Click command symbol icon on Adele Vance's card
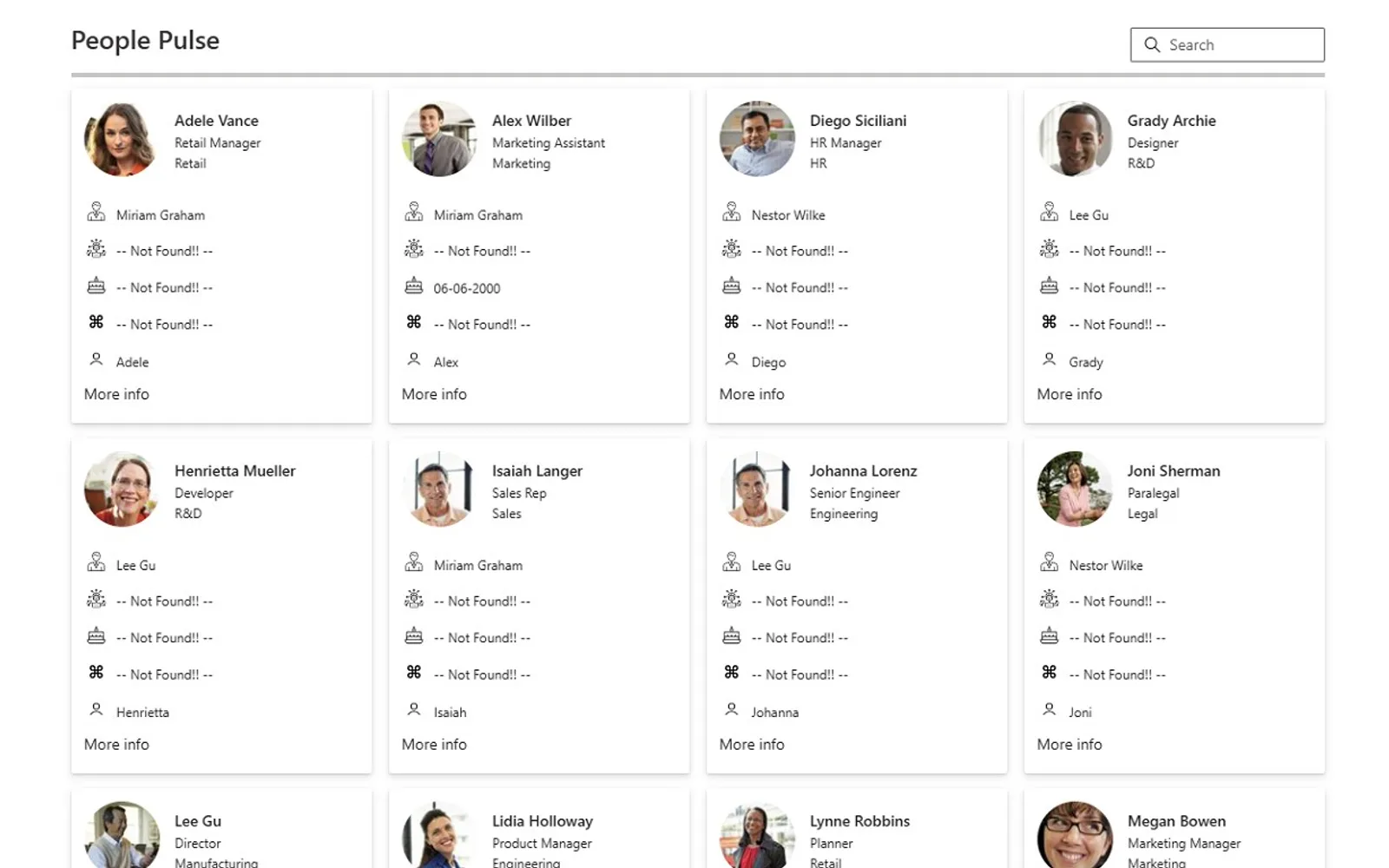The height and width of the screenshot is (868, 1389). point(96,322)
